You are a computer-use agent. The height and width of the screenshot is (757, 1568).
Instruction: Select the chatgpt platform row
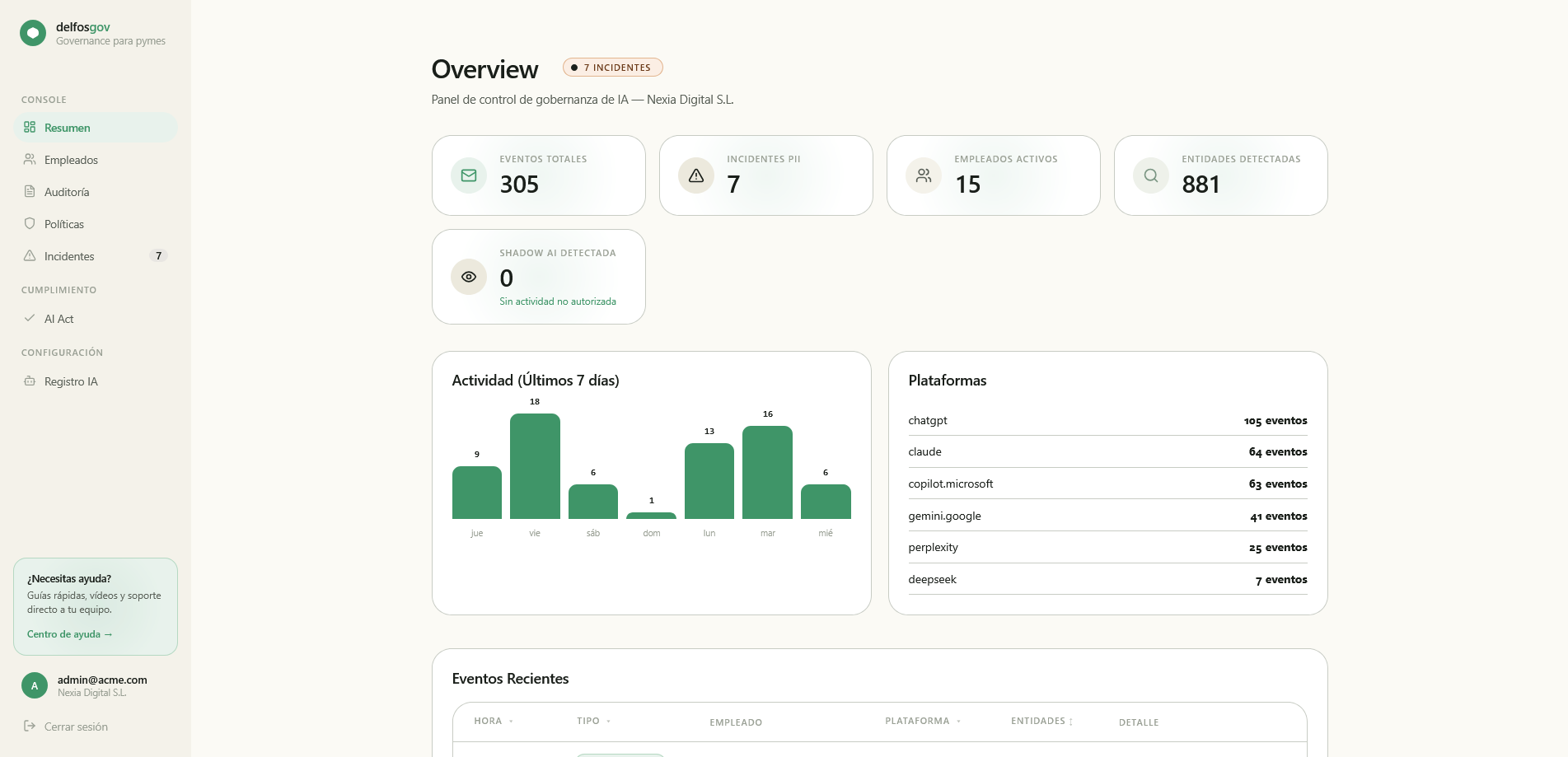click(x=1107, y=420)
